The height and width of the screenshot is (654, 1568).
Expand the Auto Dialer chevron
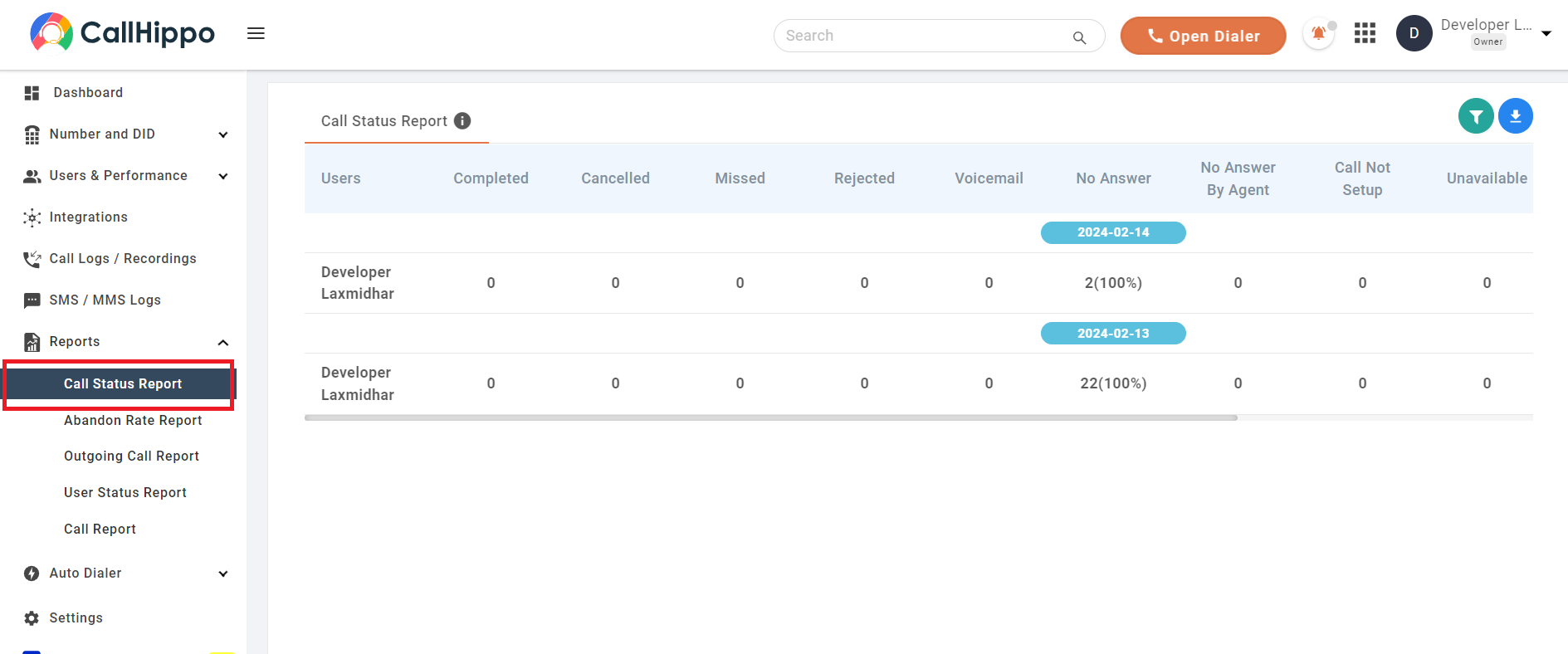pyautogui.click(x=222, y=573)
